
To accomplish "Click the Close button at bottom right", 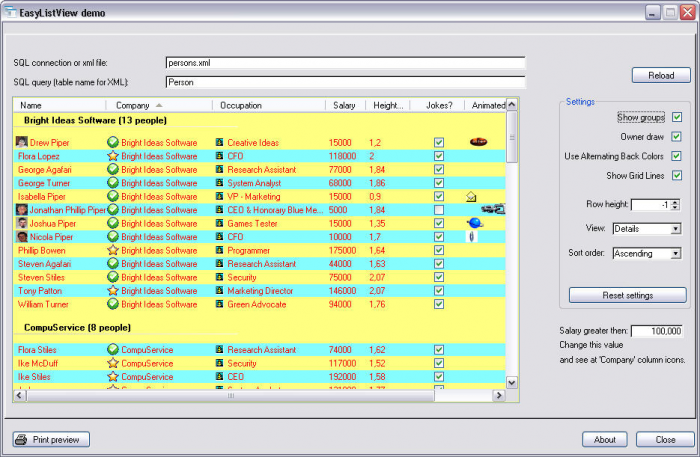I will [x=665, y=440].
